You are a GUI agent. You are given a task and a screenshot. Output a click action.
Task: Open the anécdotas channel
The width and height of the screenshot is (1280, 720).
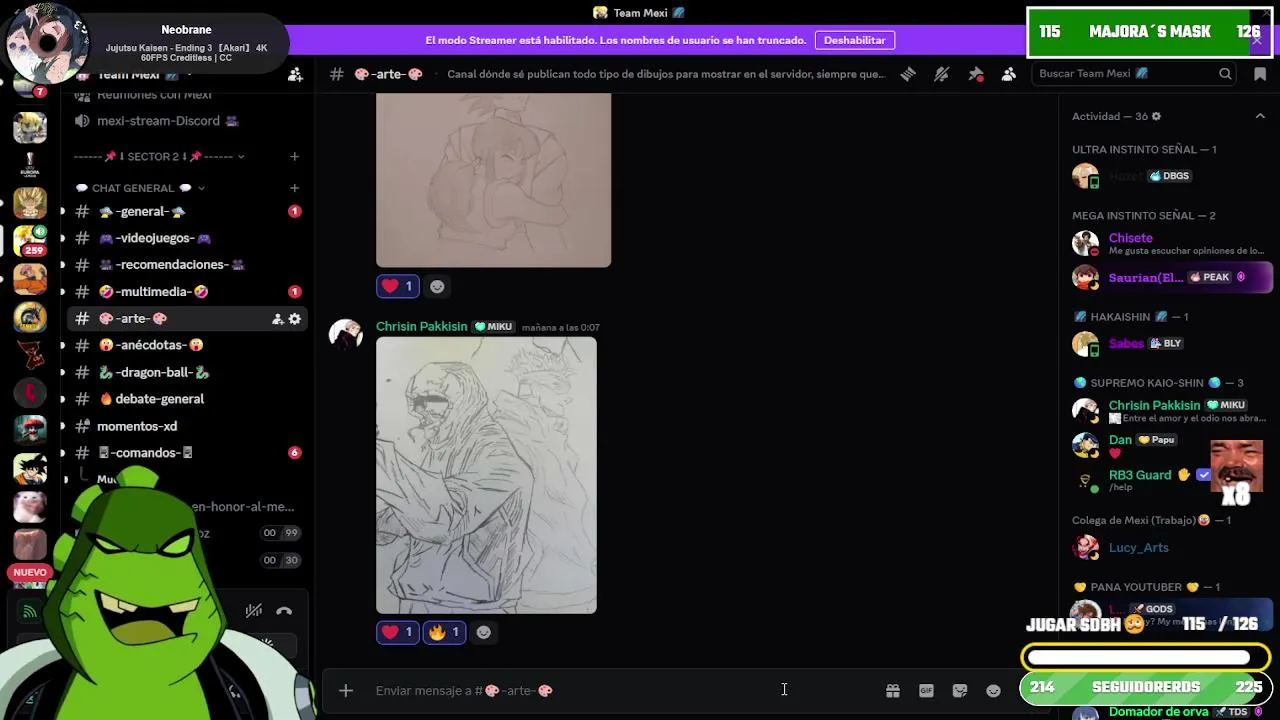[188, 345]
